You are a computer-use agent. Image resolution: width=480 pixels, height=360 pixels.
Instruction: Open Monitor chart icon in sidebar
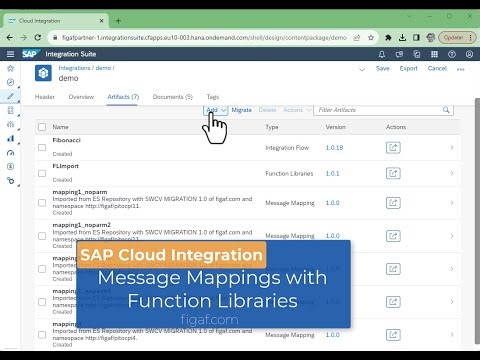(x=11, y=138)
